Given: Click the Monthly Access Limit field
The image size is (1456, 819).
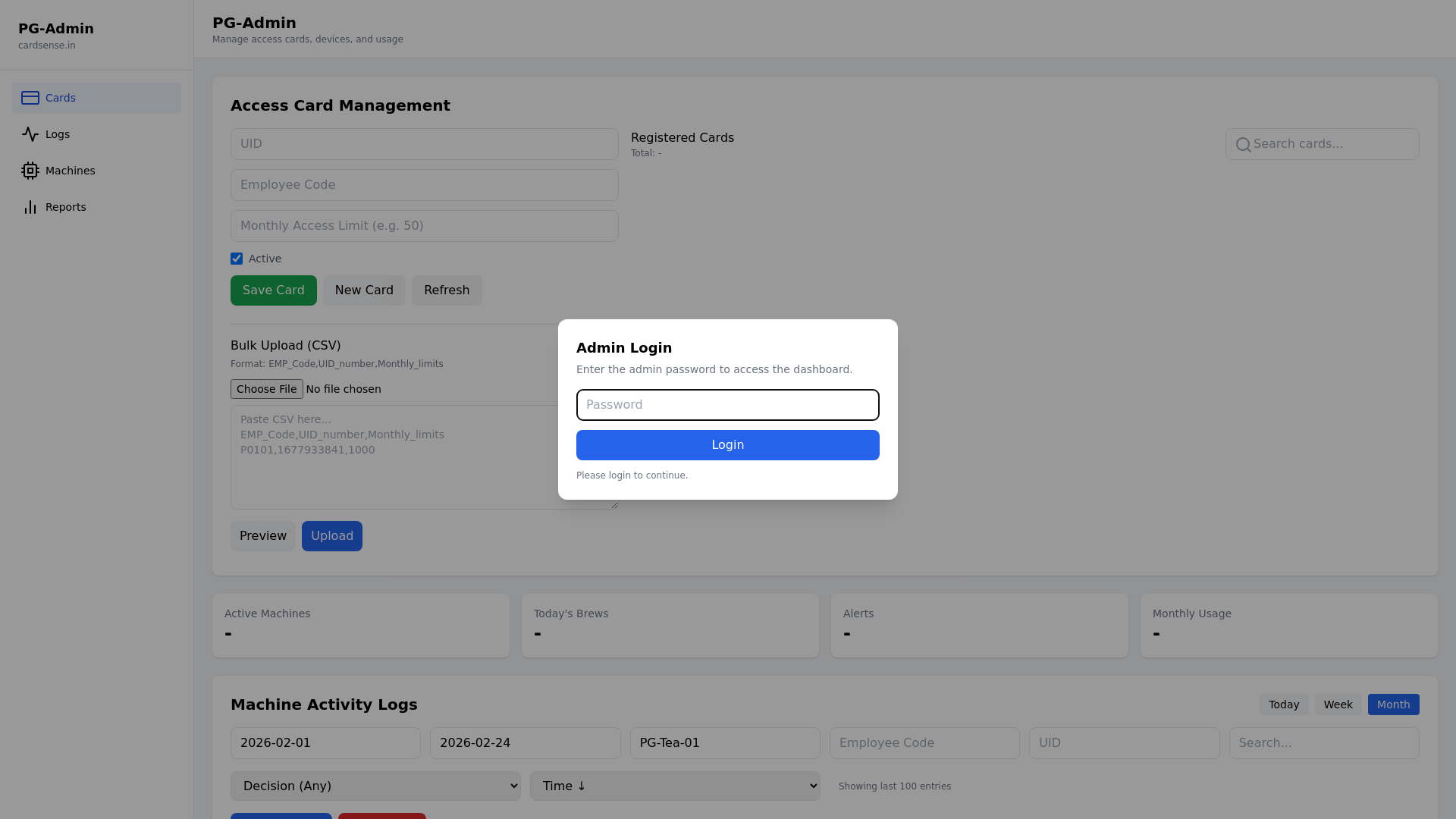Looking at the screenshot, I should point(425,226).
